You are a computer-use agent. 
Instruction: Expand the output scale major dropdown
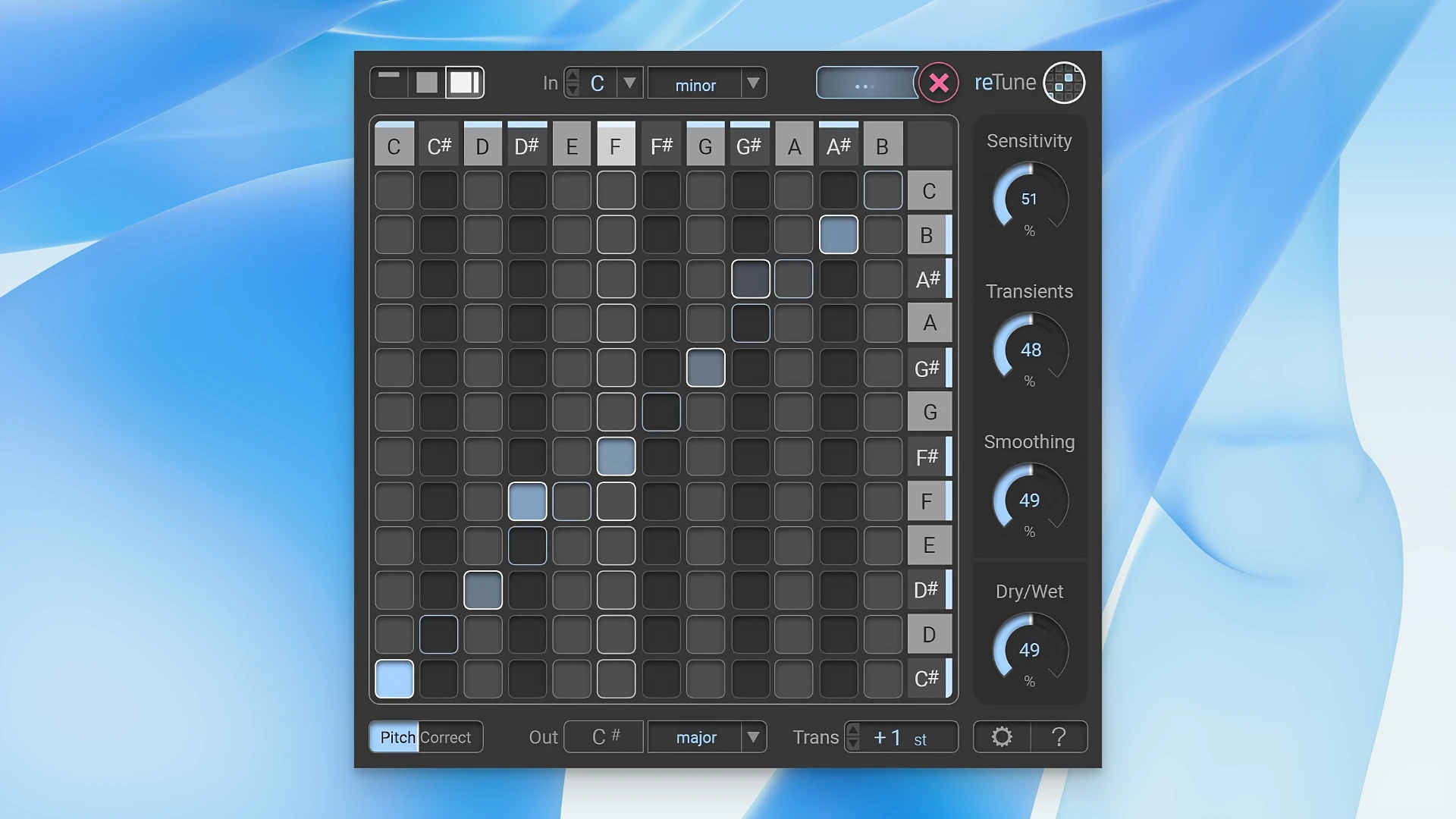tap(753, 736)
